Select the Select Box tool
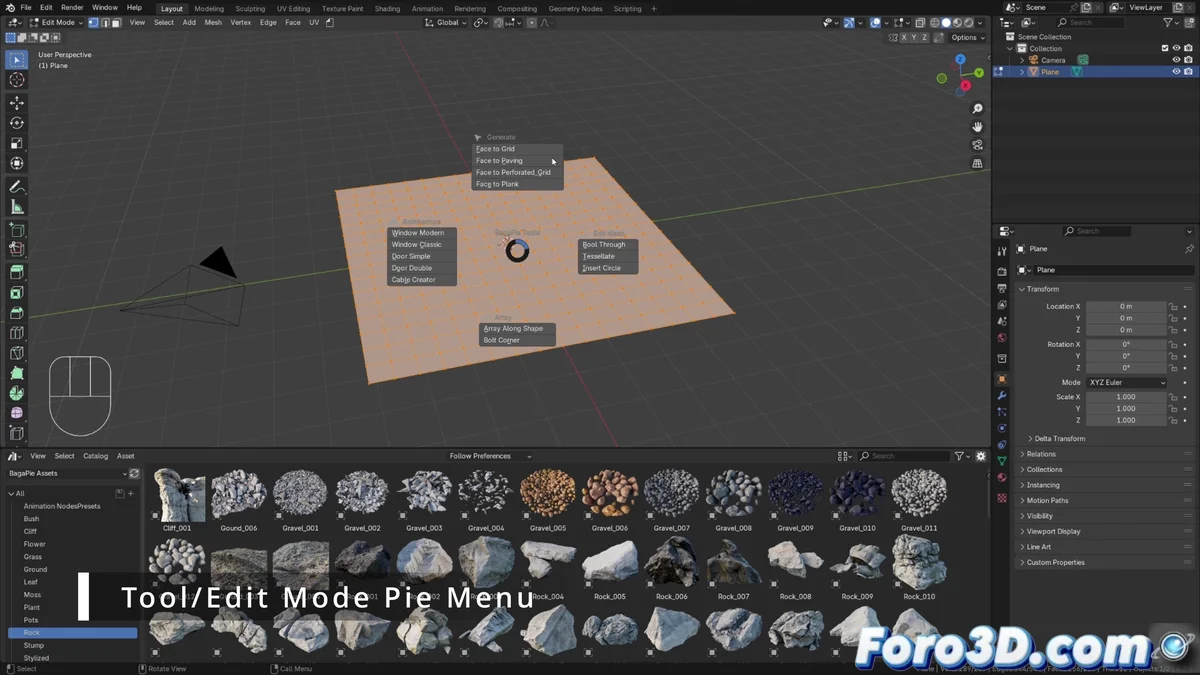Viewport: 1200px width, 675px height. [17, 60]
